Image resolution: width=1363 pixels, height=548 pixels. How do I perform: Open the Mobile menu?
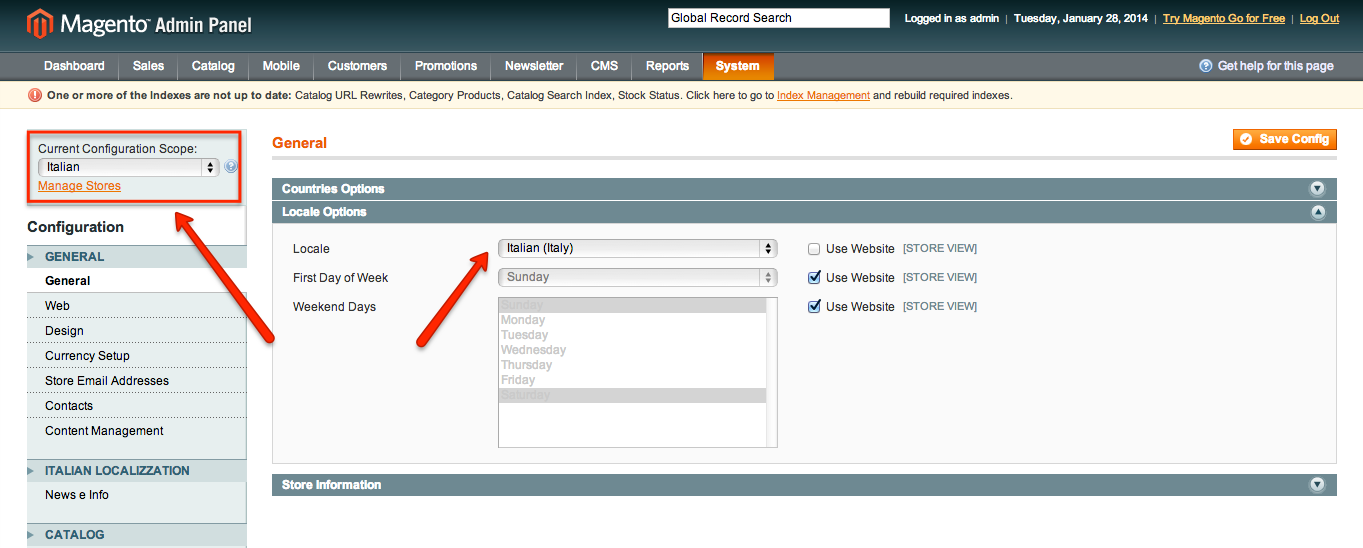281,66
